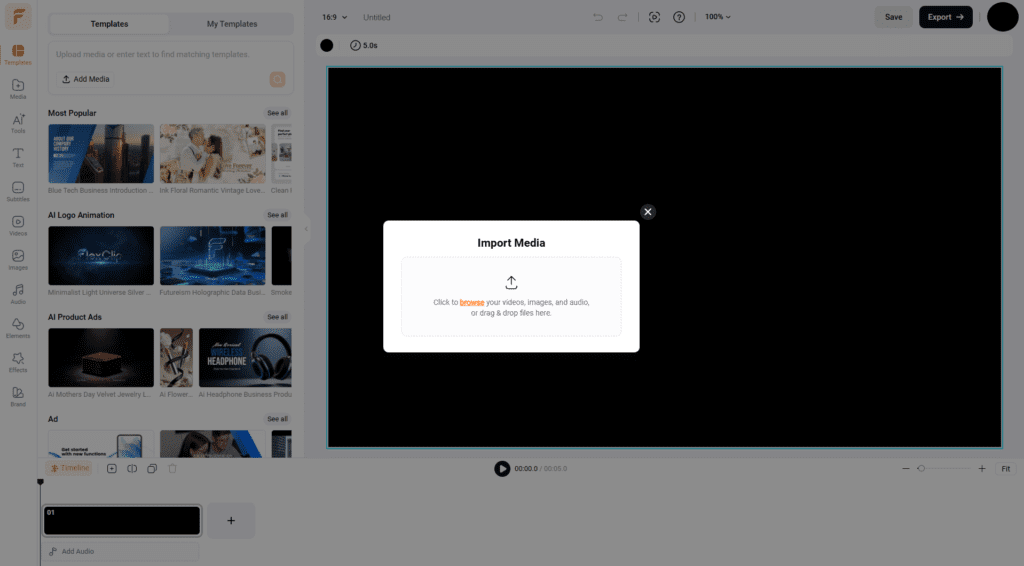Open the 100% zoom level dropdown
Viewport: 1024px width, 566px height.
click(718, 17)
